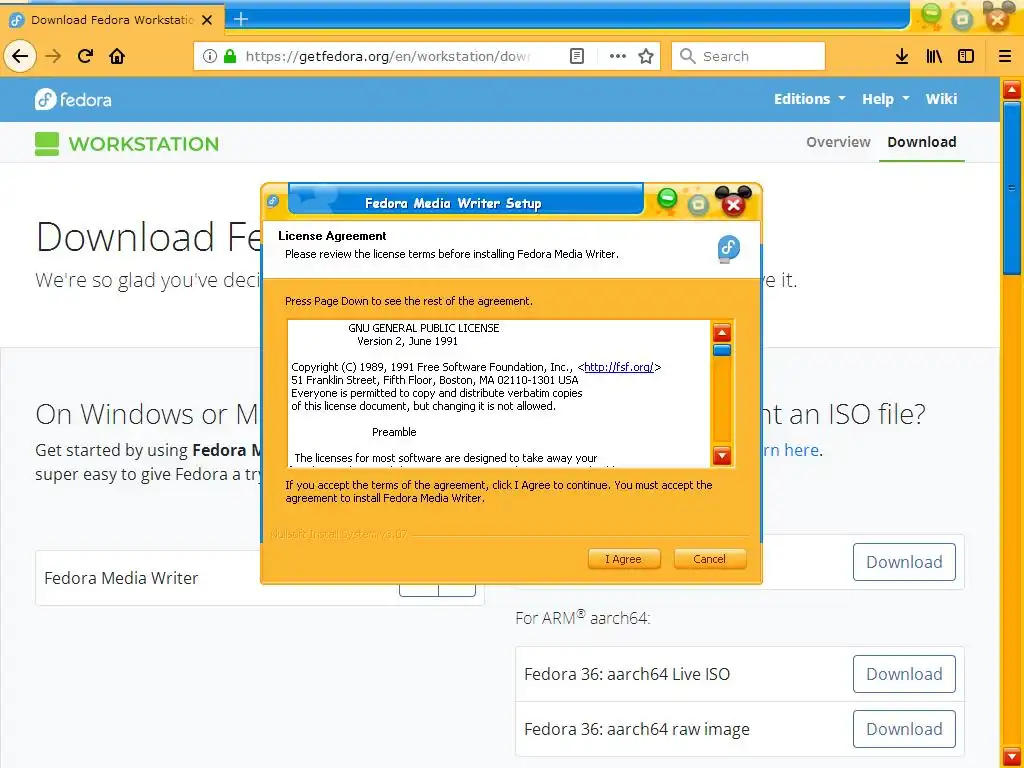1024x768 pixels.
Task: Open the library bookshelf icon
Action: (x=934, y=56)
